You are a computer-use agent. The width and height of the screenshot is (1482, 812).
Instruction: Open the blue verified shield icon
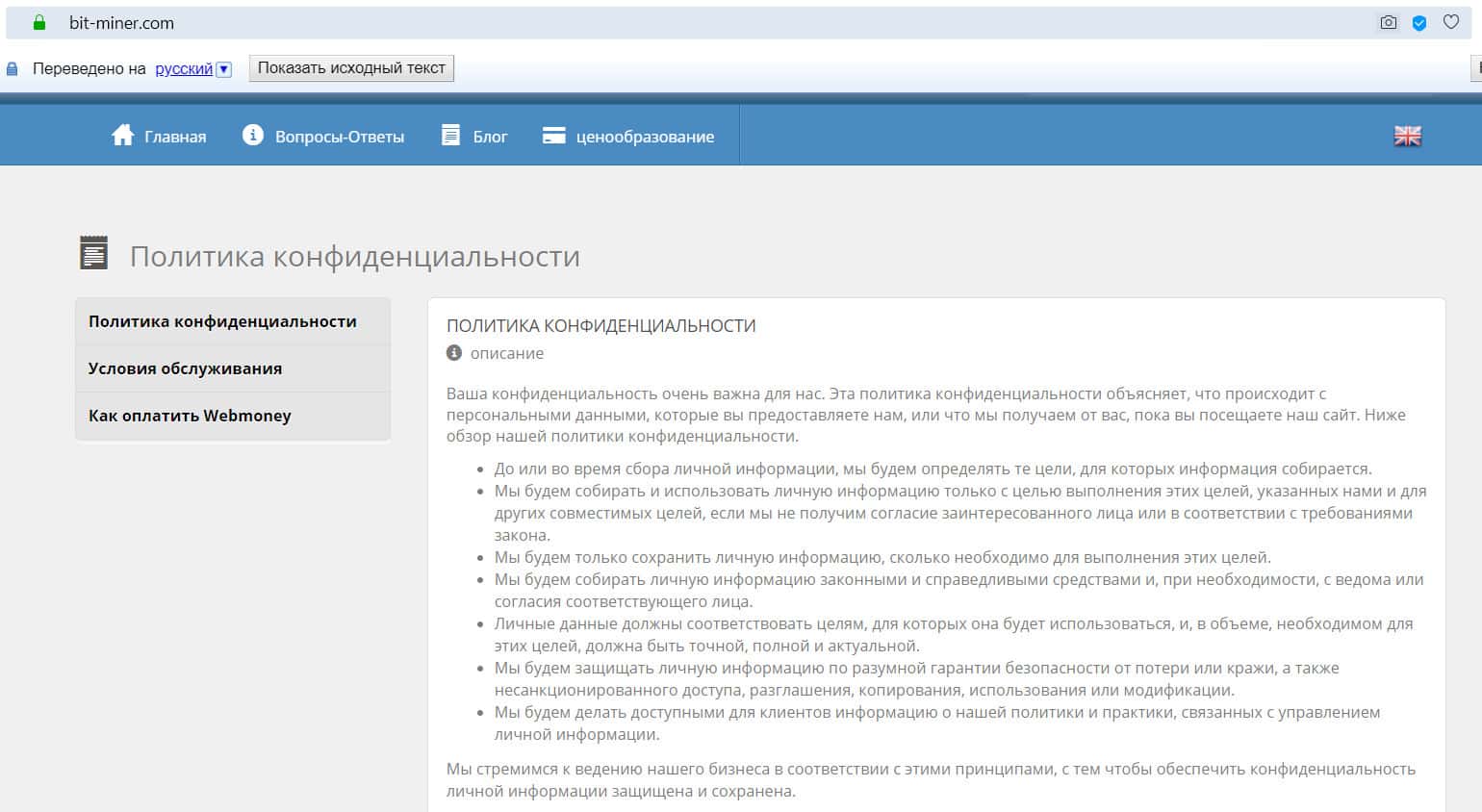click(x=1419, y=22)
